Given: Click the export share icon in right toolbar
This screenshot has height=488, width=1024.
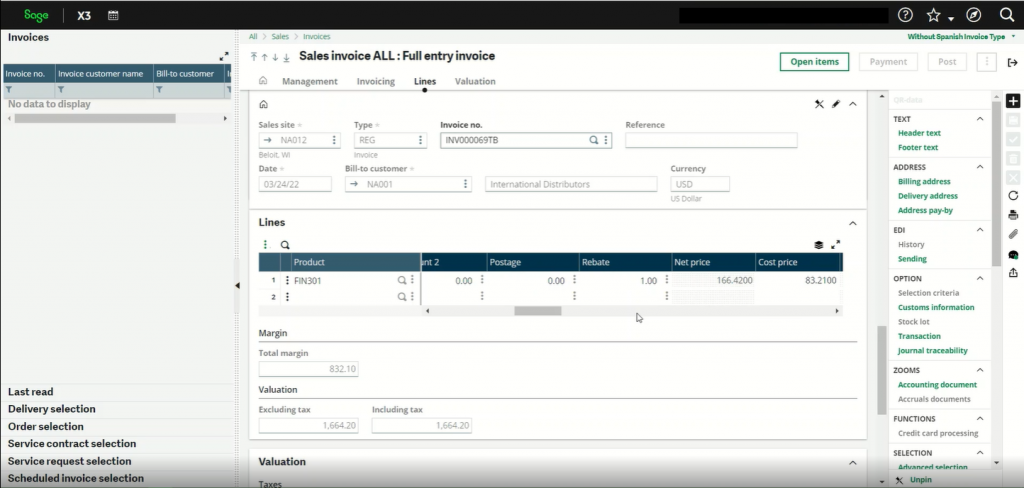Looking at the screenshot, I should point(1013,273).
